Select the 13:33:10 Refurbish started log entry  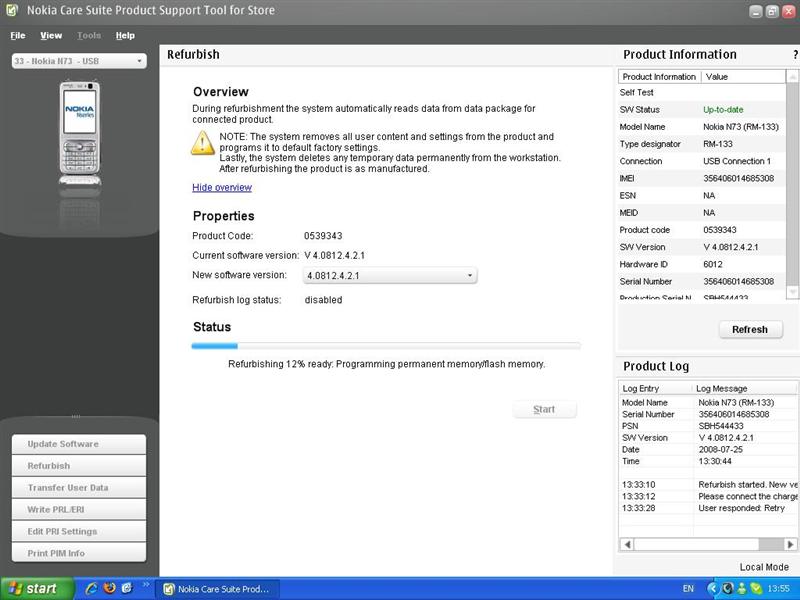point(708,485)
